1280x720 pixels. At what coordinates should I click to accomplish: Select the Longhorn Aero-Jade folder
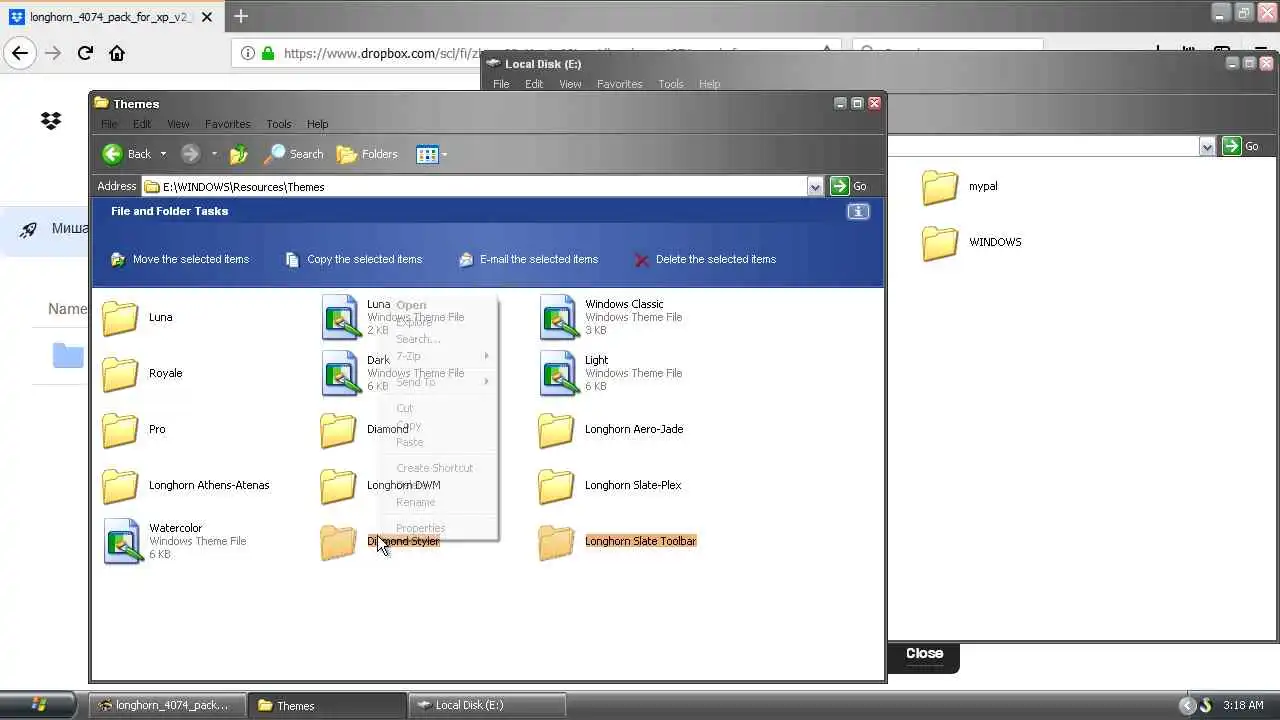(611, 429)
